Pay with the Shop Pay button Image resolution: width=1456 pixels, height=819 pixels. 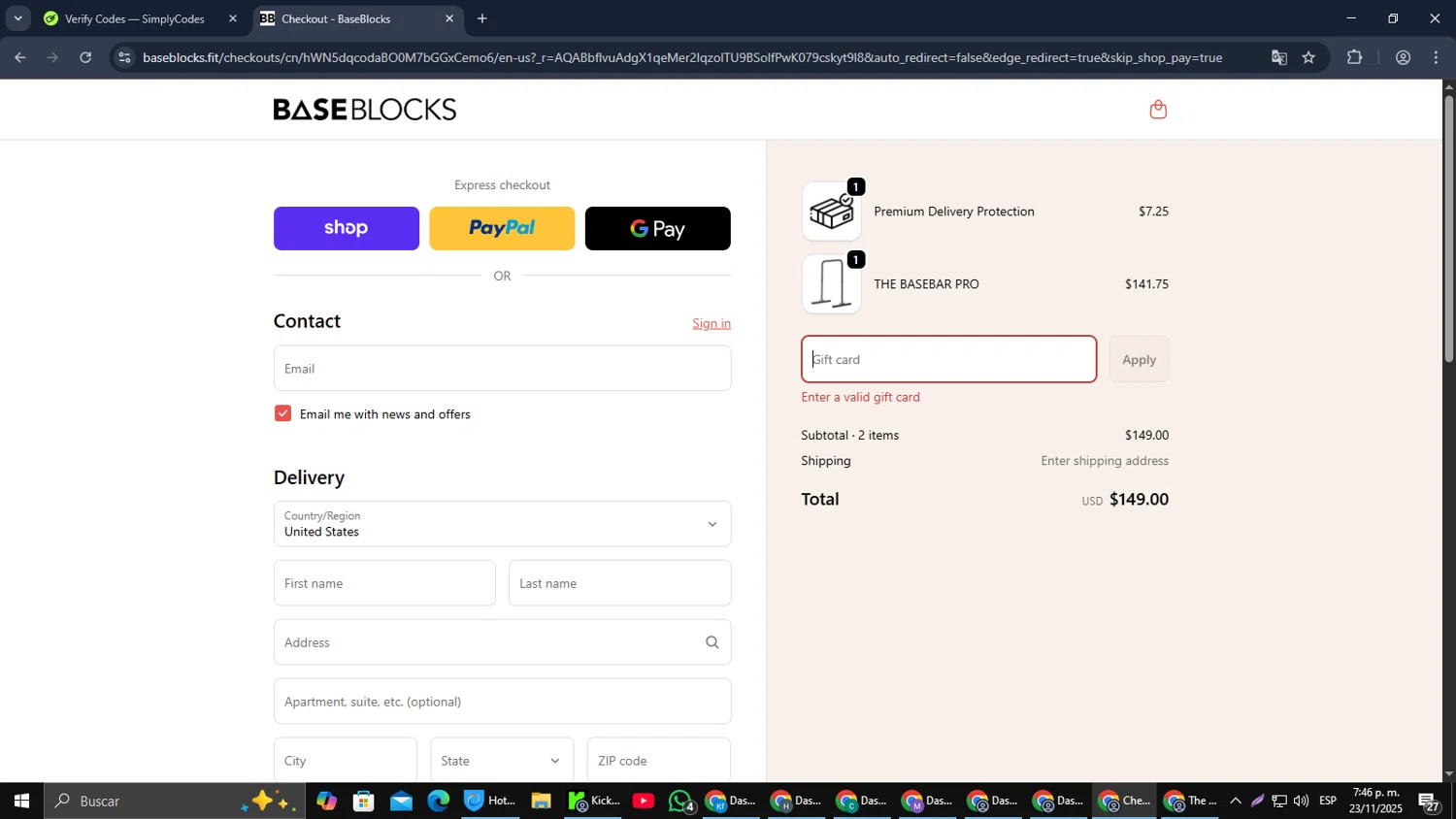[347, 228]
